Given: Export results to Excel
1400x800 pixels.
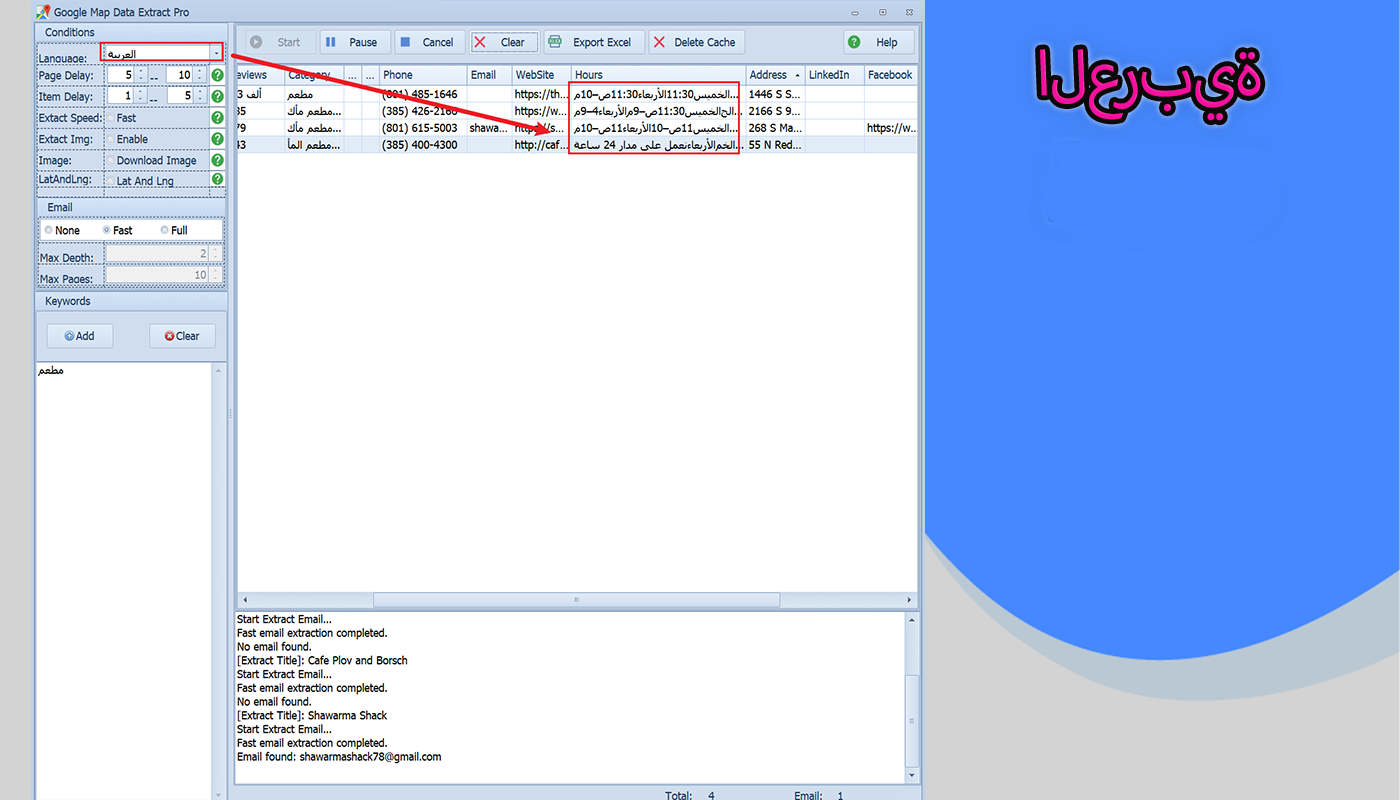Looking at the screenshot, I should point(593,42).
